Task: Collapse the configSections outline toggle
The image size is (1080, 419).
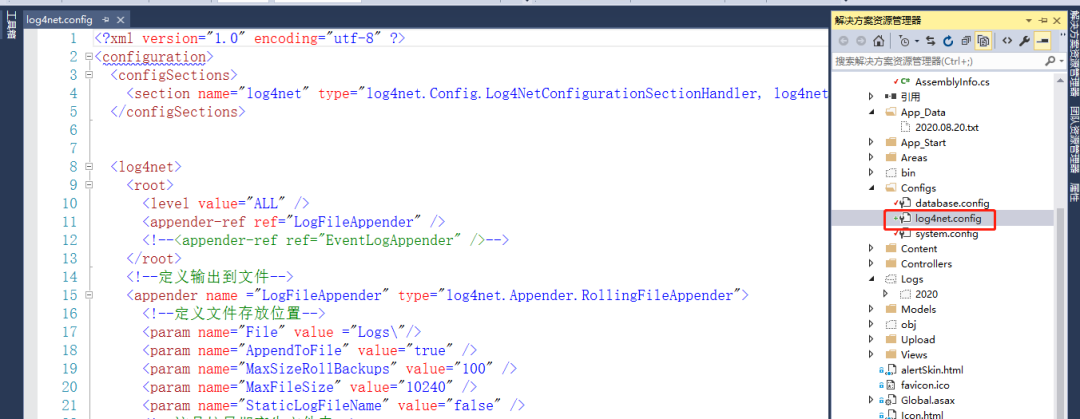Action: (87, 74)
